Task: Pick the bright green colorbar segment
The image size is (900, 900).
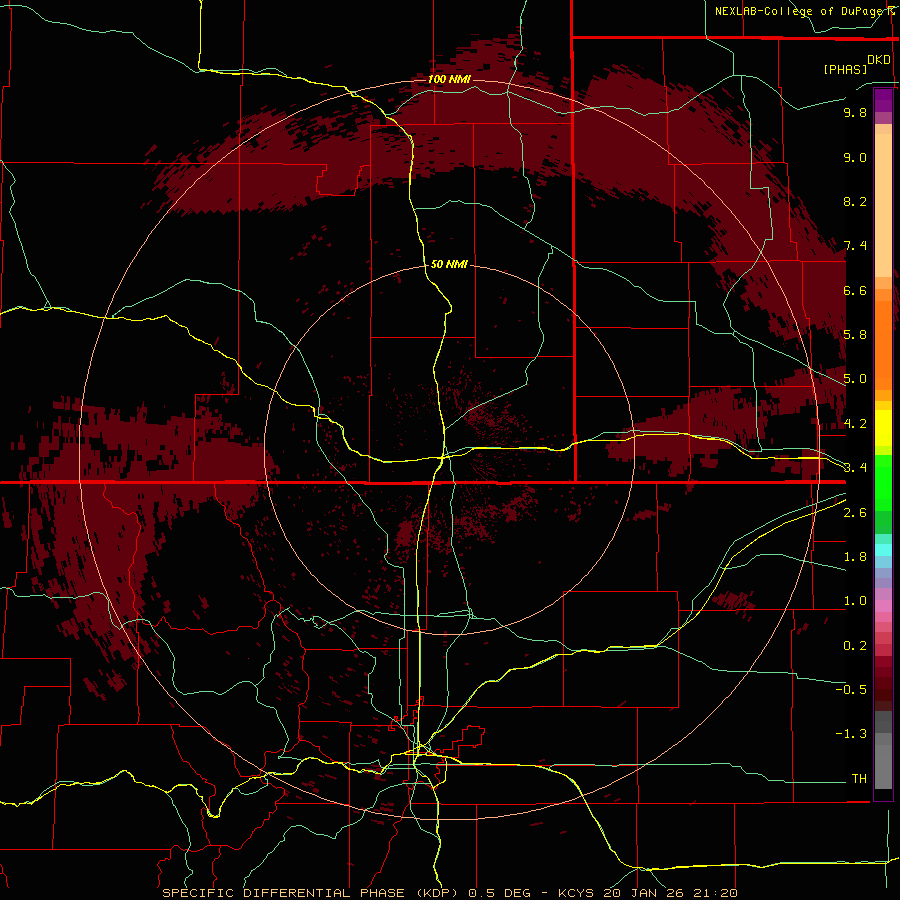Action: coord(883,482)
